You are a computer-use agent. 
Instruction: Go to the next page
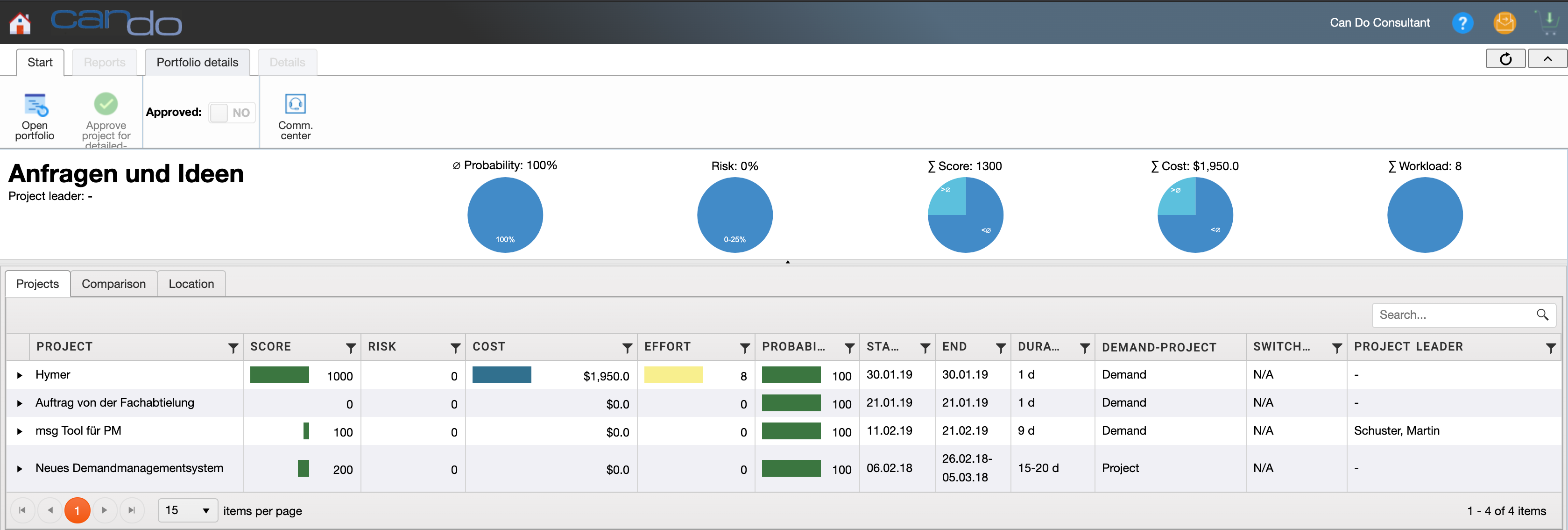point(105,510)
